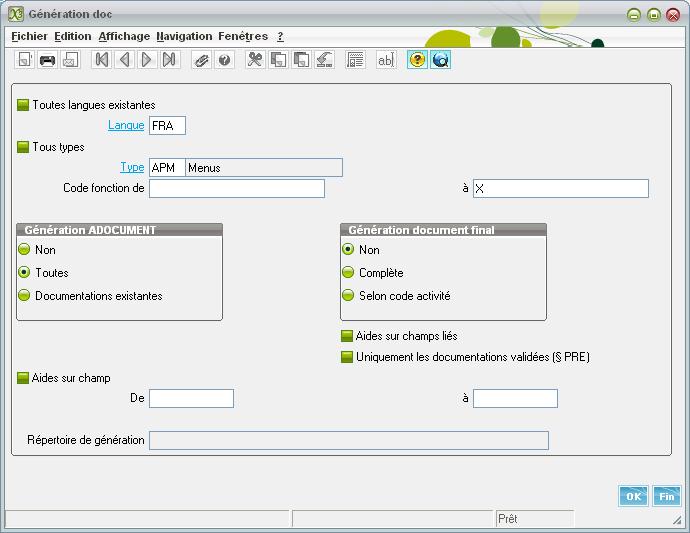This screenshot has height=533, width=690.
Task: Check 'Uniquement les documentations validées' option
Action: 347,357
